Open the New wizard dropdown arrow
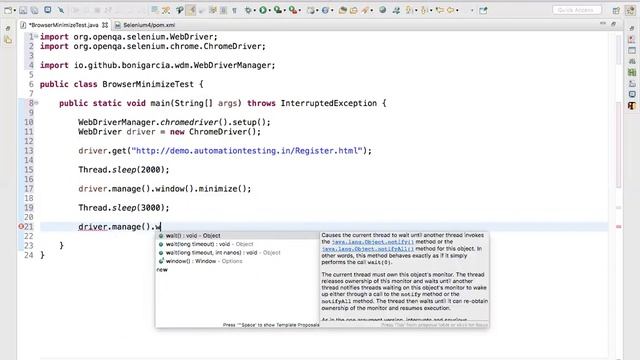Screen dimensions: 640x360 [15, 10]
